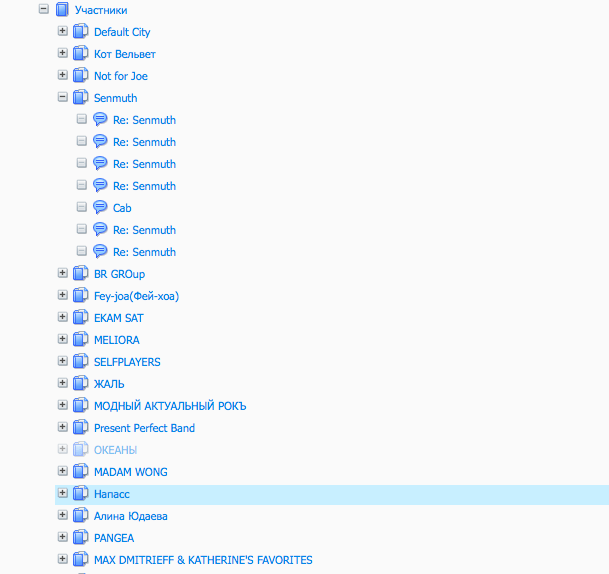Expand the faded ОКЕАНЫ topic
This screenshot has height=574, width=609.
[x=63, y=449]
